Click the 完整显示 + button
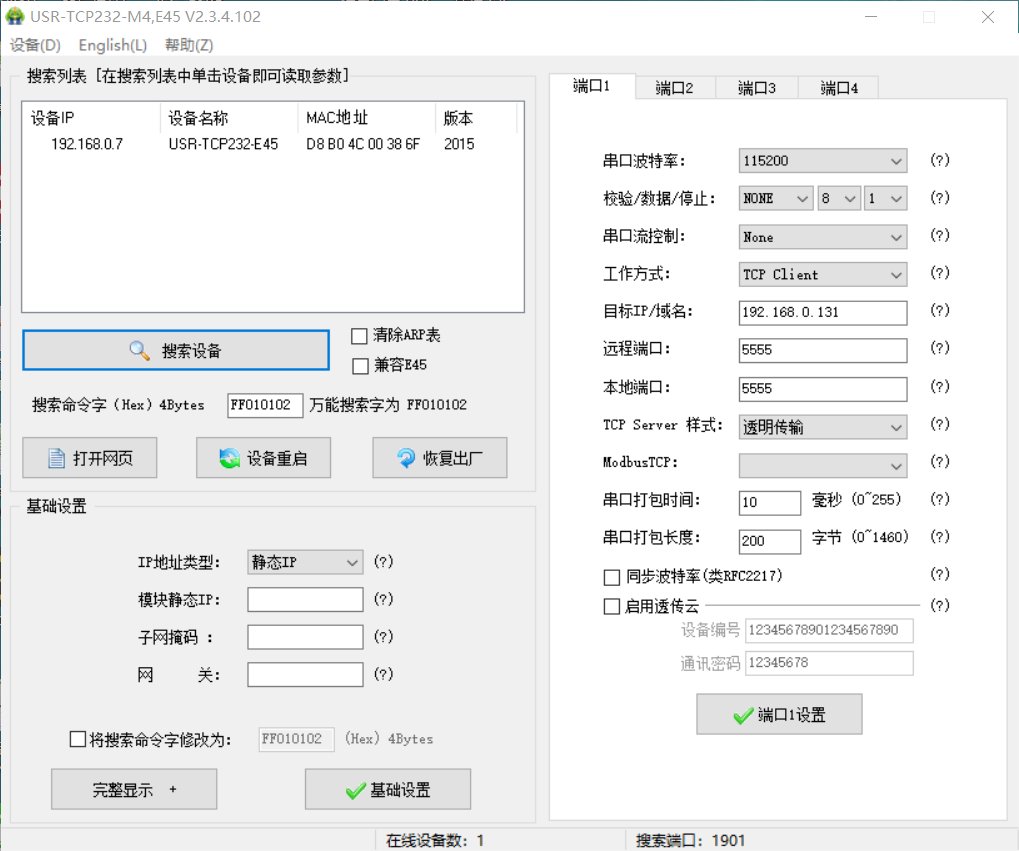 pos(134,789)
